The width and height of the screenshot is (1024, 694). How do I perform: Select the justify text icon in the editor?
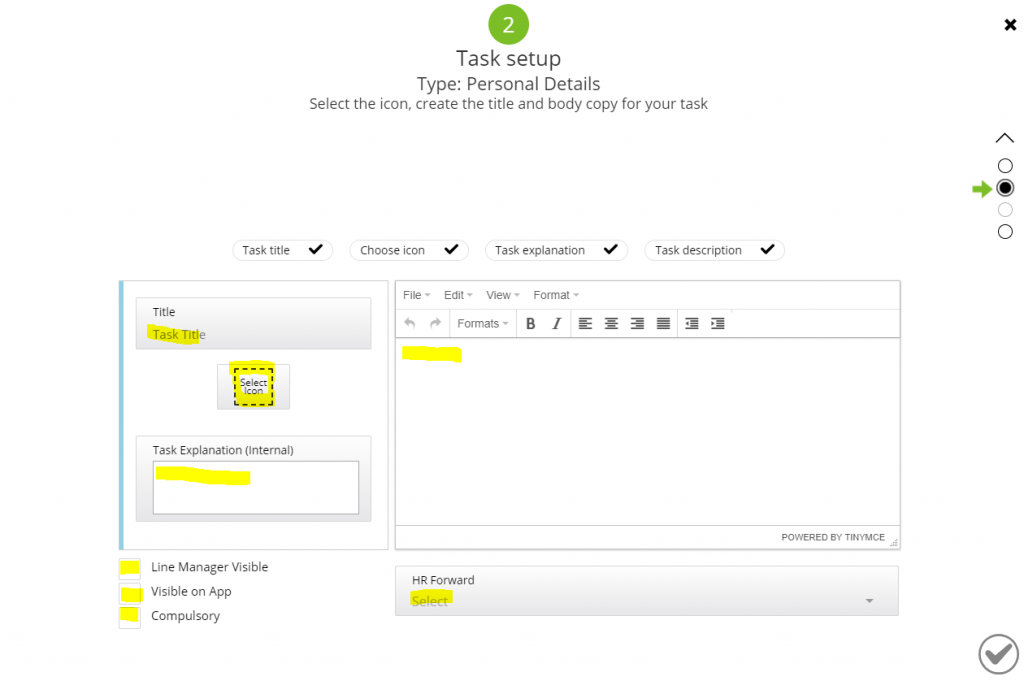663,323
